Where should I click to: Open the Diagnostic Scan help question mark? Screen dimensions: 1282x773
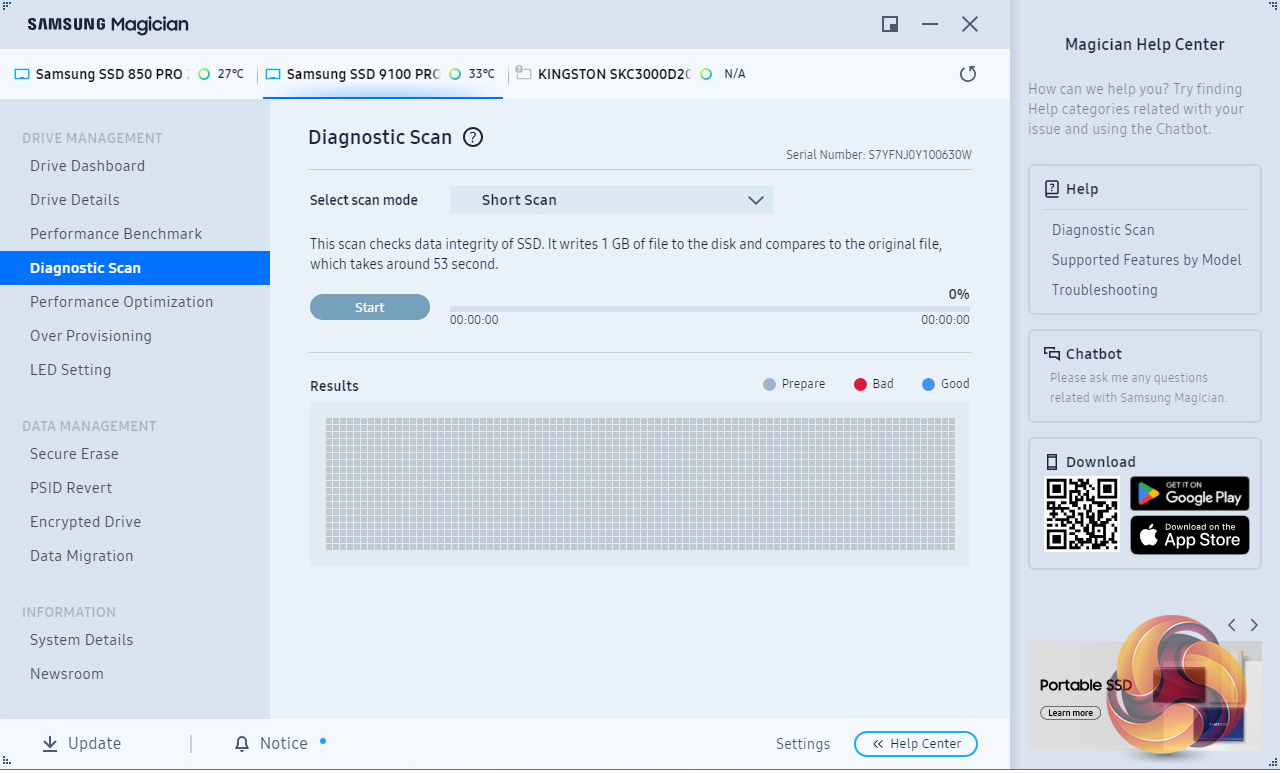473,138
